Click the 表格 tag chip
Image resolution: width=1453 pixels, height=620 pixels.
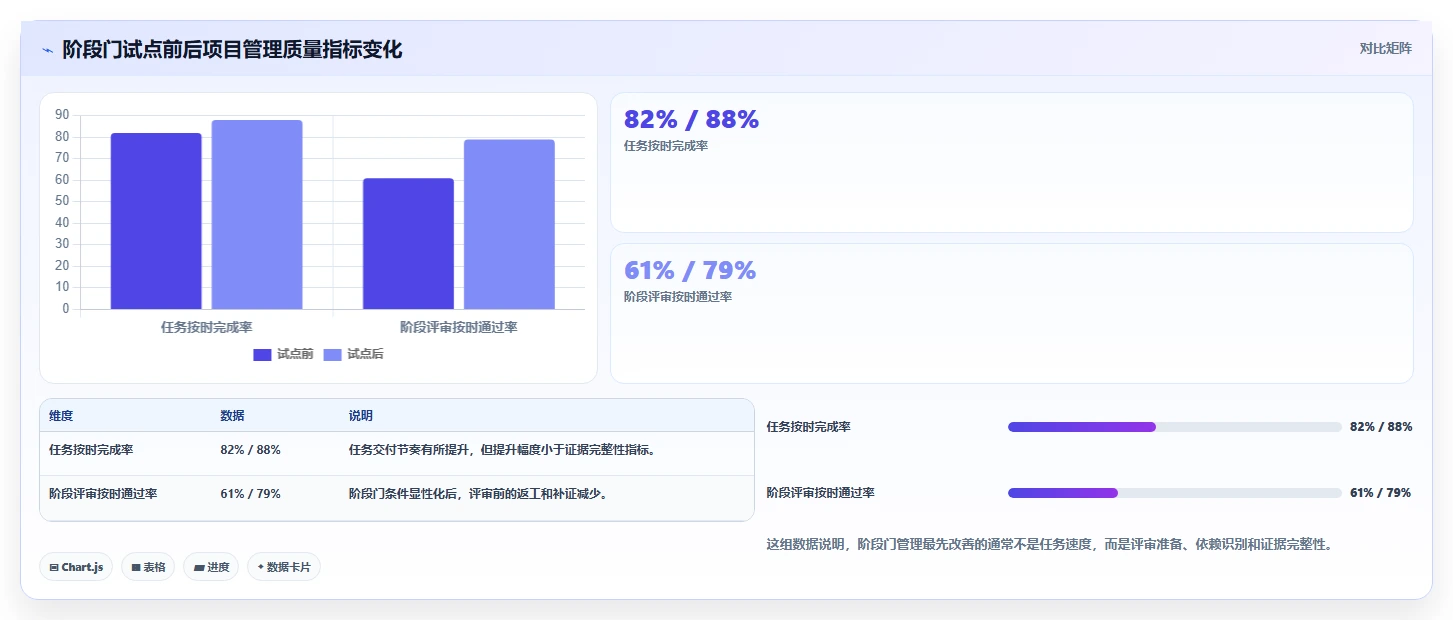[x=148, y=567]
